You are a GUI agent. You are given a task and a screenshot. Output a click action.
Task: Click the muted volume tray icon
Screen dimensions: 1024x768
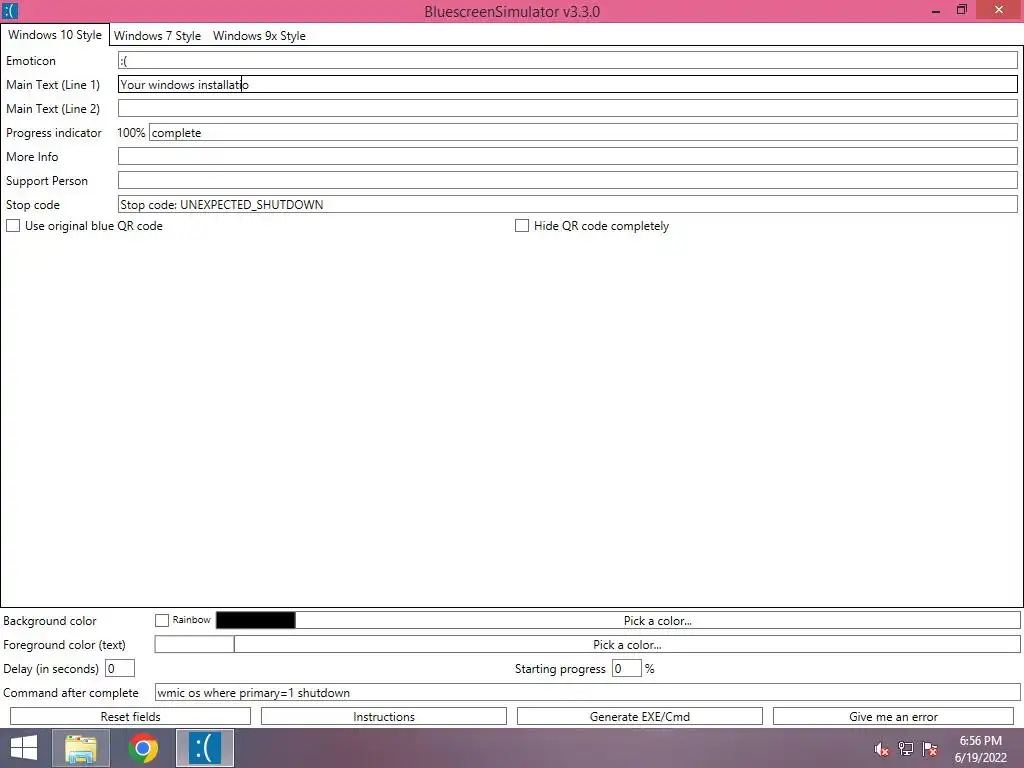(882, 749)
